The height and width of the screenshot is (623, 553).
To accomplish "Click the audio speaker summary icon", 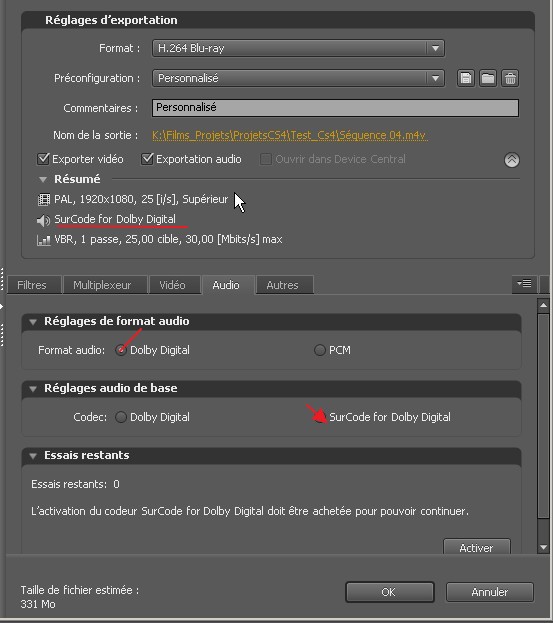I will 43,220.
